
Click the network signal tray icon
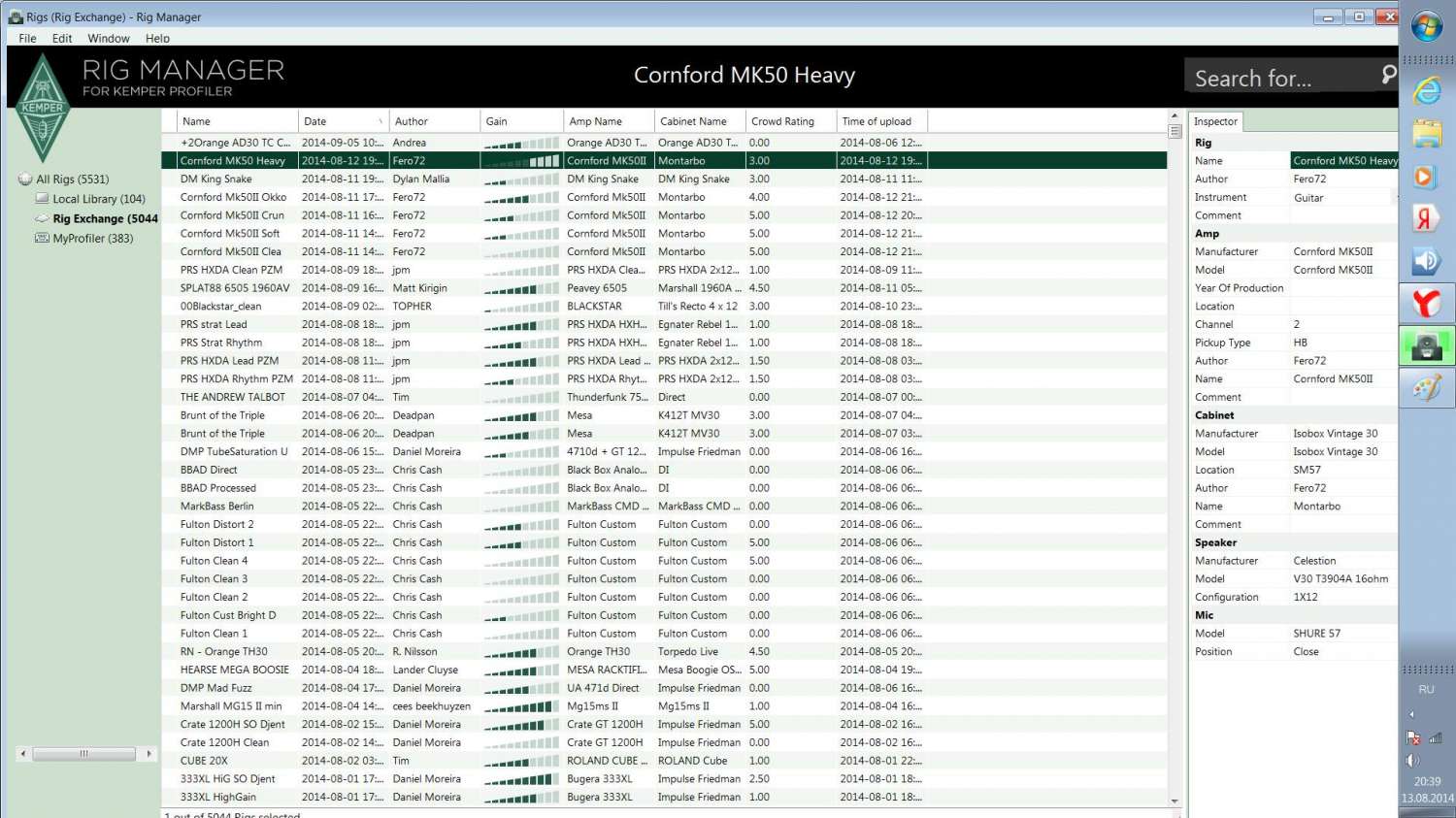click(x=1436, y=737)
